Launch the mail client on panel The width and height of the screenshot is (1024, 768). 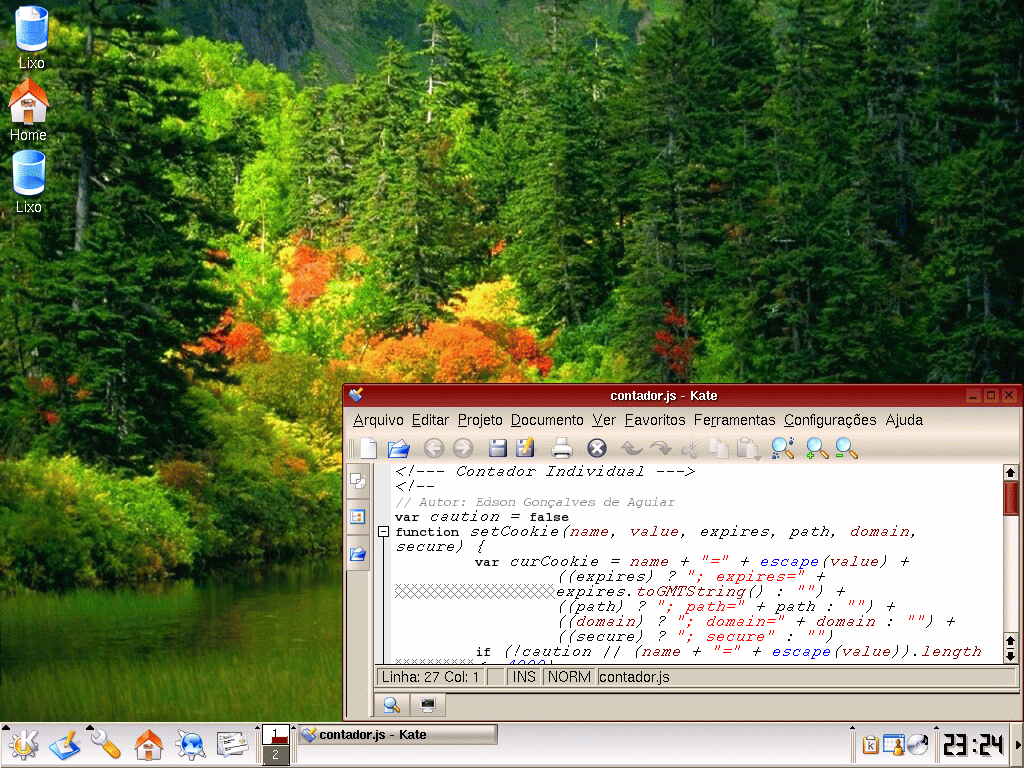tap(232, 745)
